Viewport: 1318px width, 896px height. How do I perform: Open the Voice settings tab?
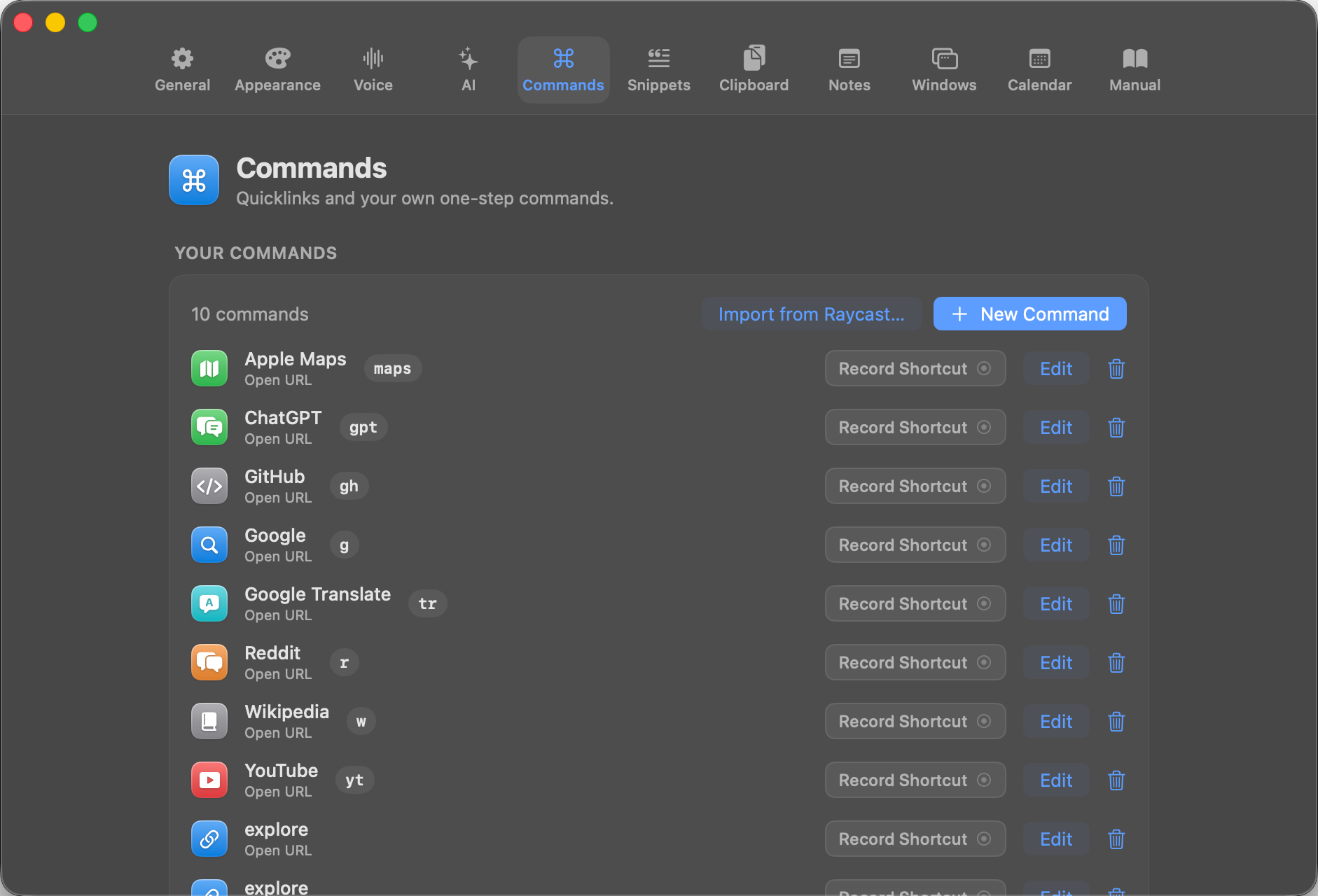click(373, 70)
